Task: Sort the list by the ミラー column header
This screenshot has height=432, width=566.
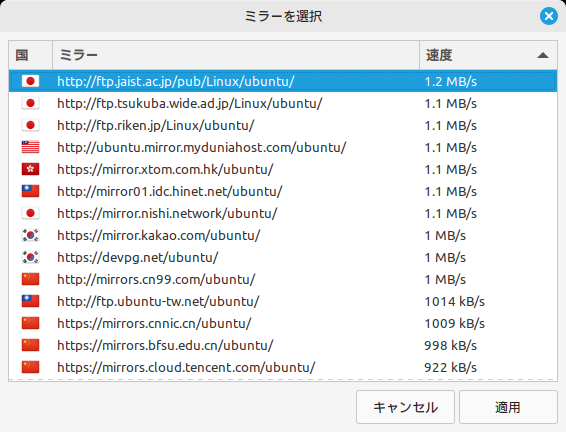Action: coord(236,55)
